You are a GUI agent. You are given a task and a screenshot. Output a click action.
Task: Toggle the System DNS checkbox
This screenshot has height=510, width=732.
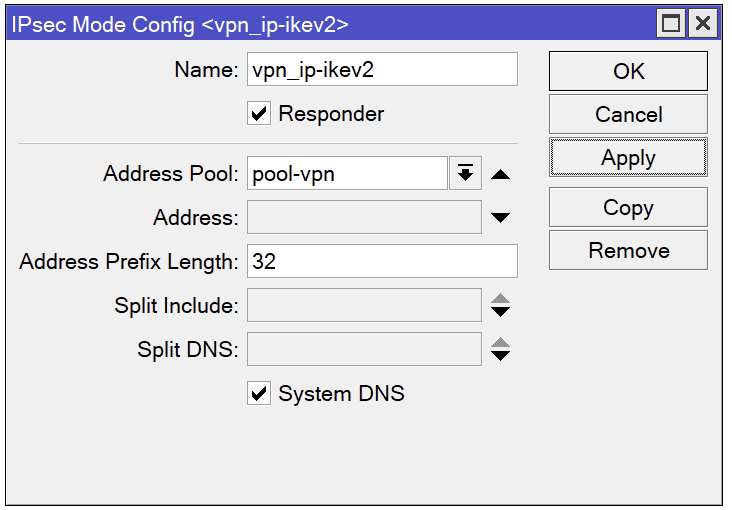coord(259,393)
